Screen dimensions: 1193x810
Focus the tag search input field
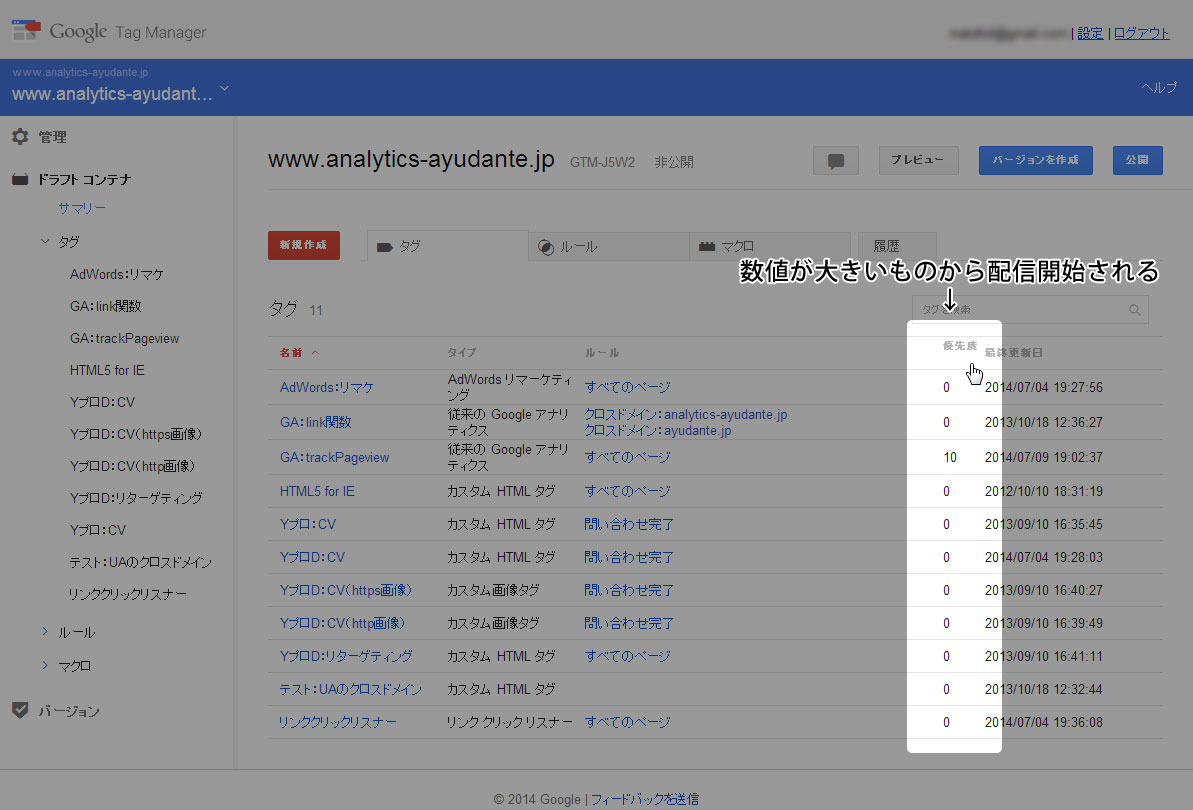click(1030, 310)
